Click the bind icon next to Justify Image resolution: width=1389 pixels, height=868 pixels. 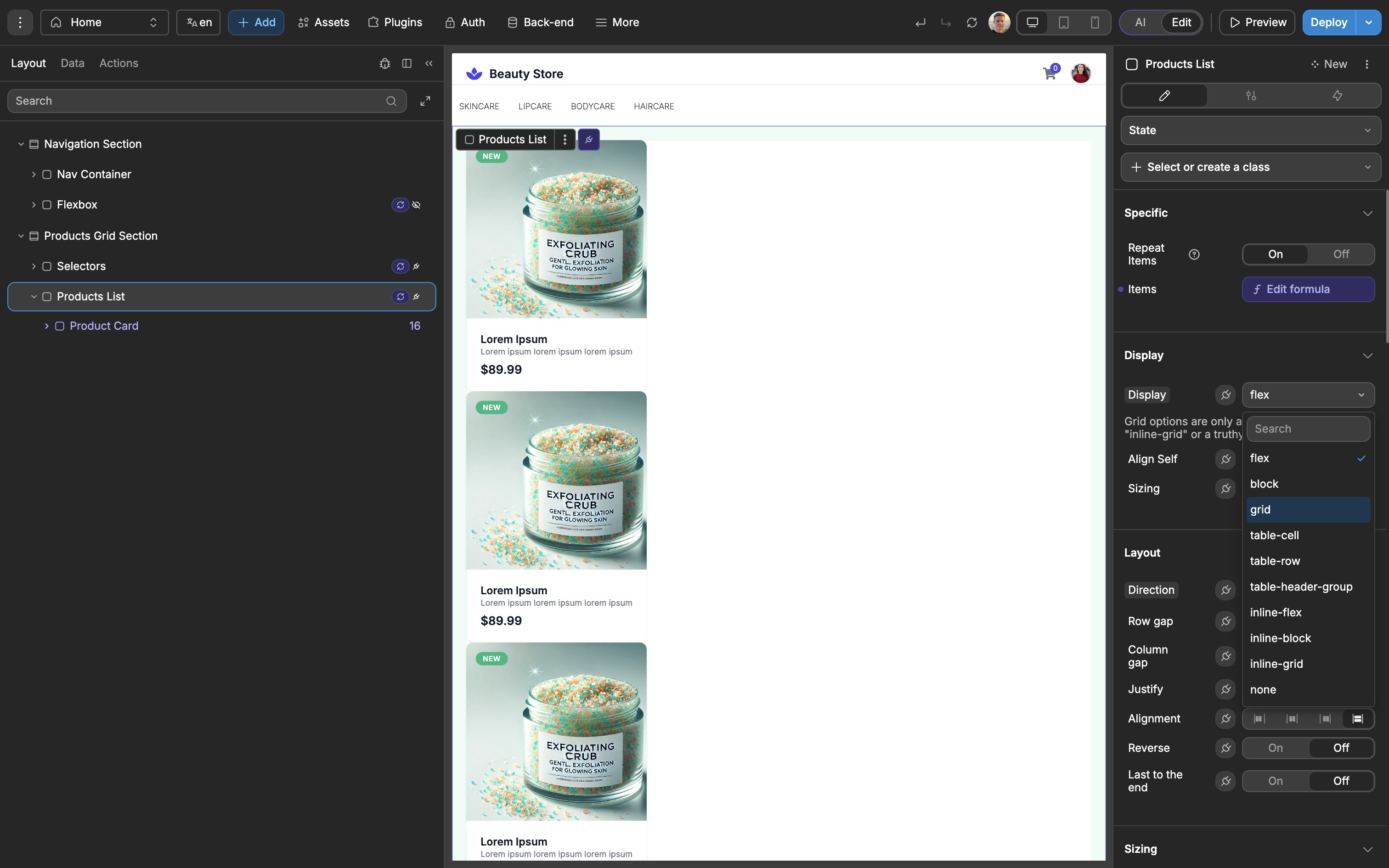1225,689
